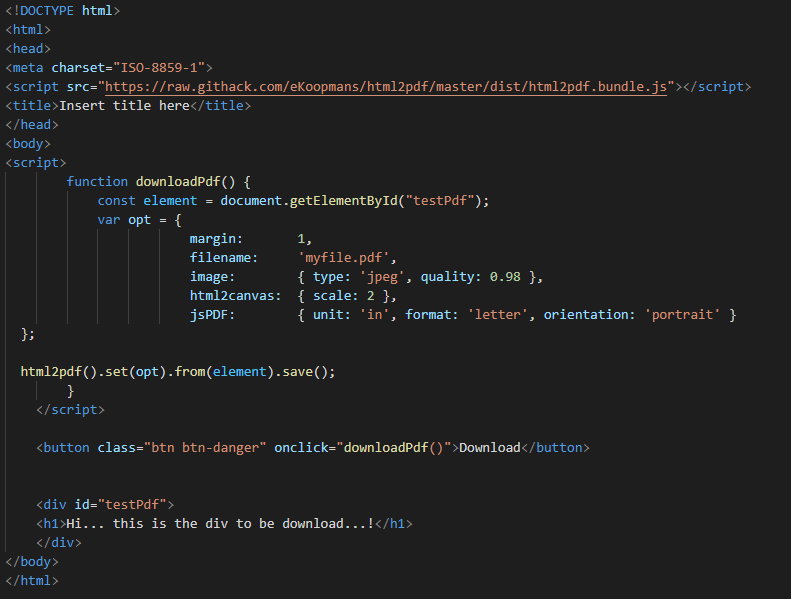Click the closing </script> tag after the function

(x=71, y=410)
